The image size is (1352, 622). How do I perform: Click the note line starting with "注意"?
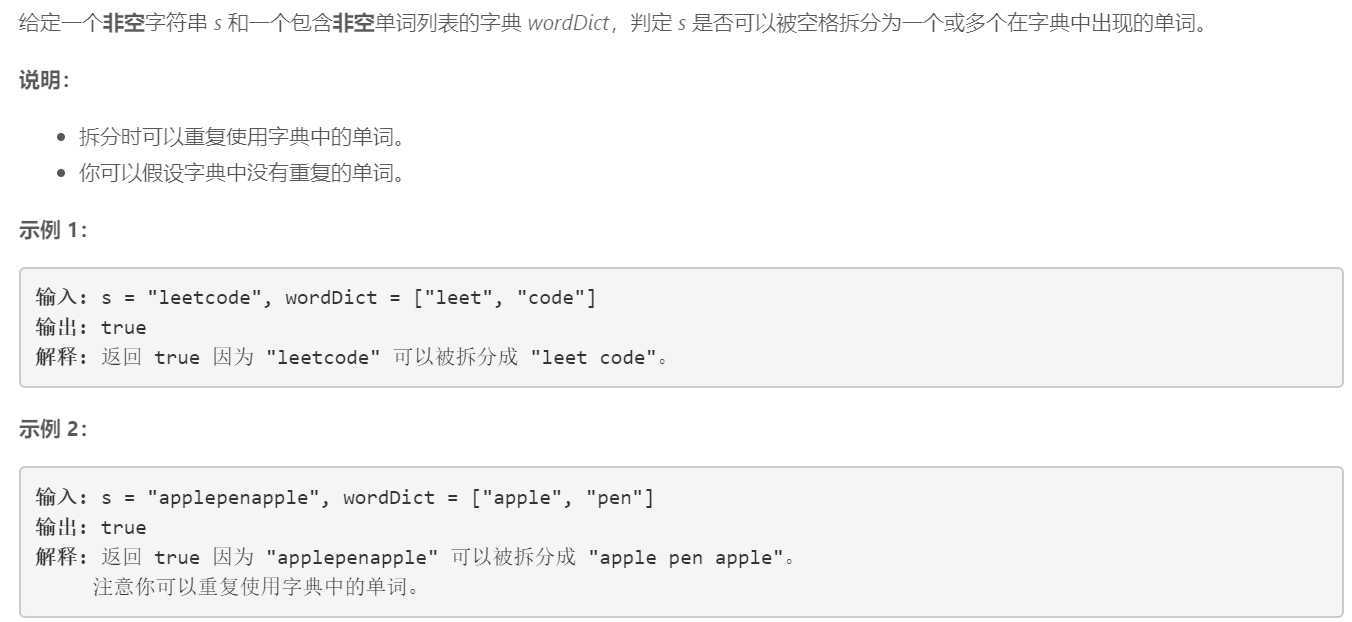pos(257,587)
